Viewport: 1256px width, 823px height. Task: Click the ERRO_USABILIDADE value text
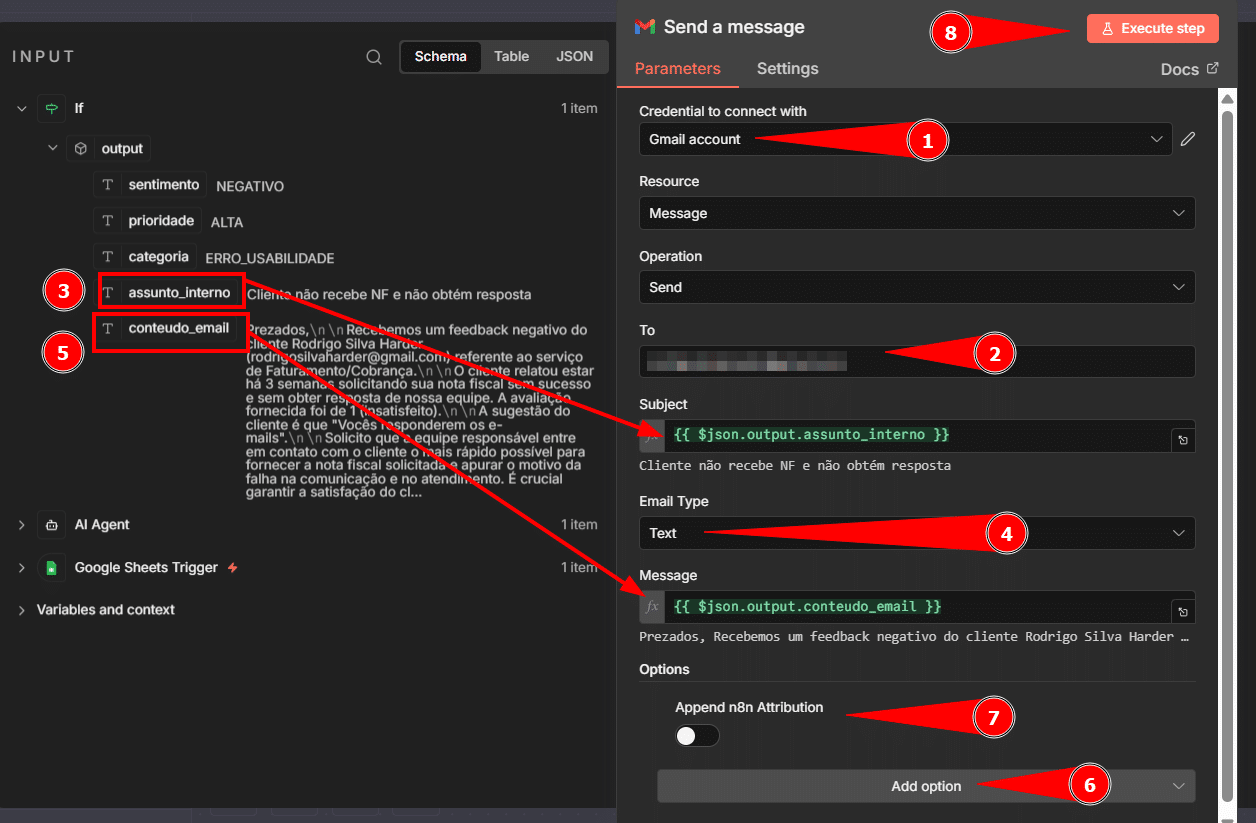pyautogui.click(x=270, y=258)
